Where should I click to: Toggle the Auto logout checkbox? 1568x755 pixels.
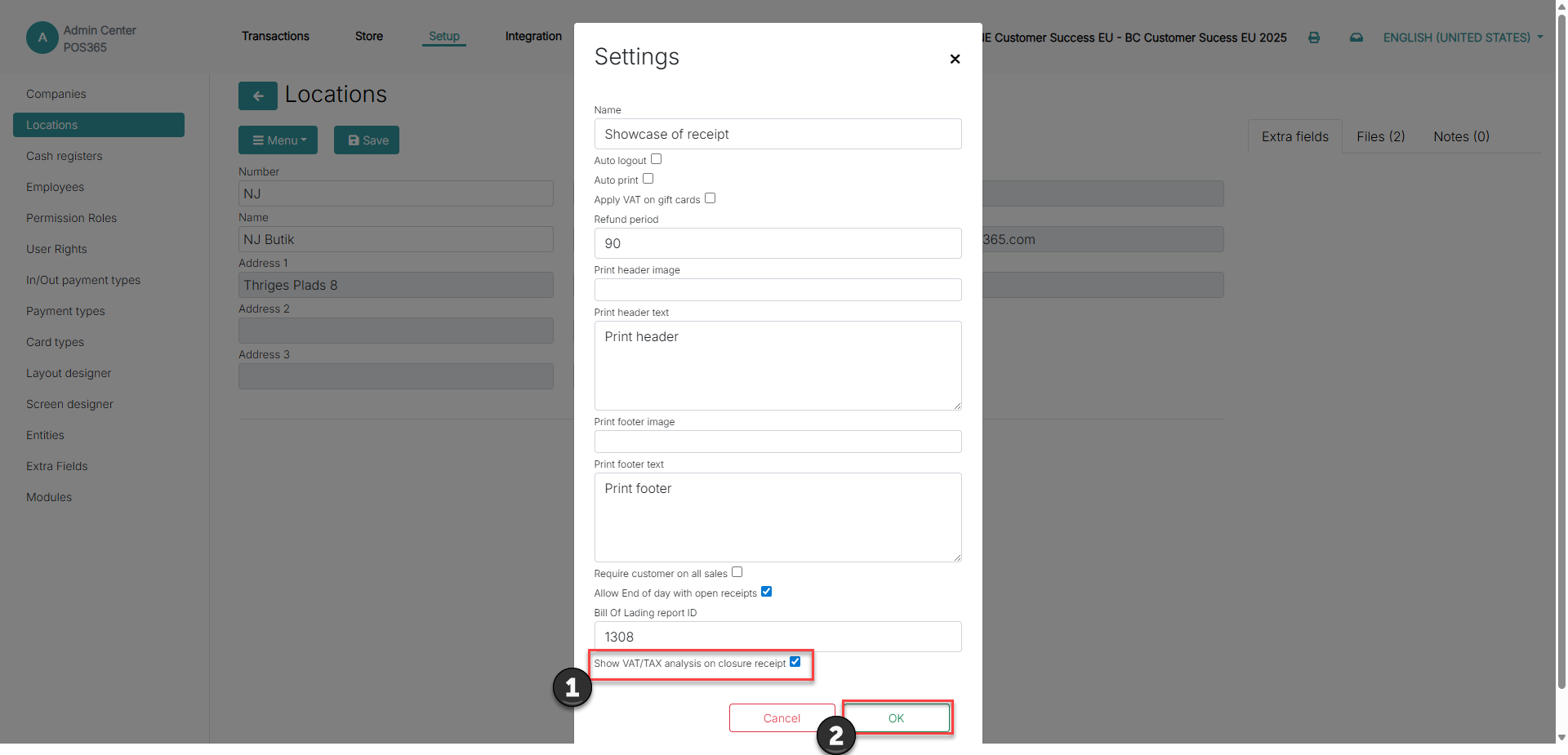pyautogui.click(x=656, y=159)
